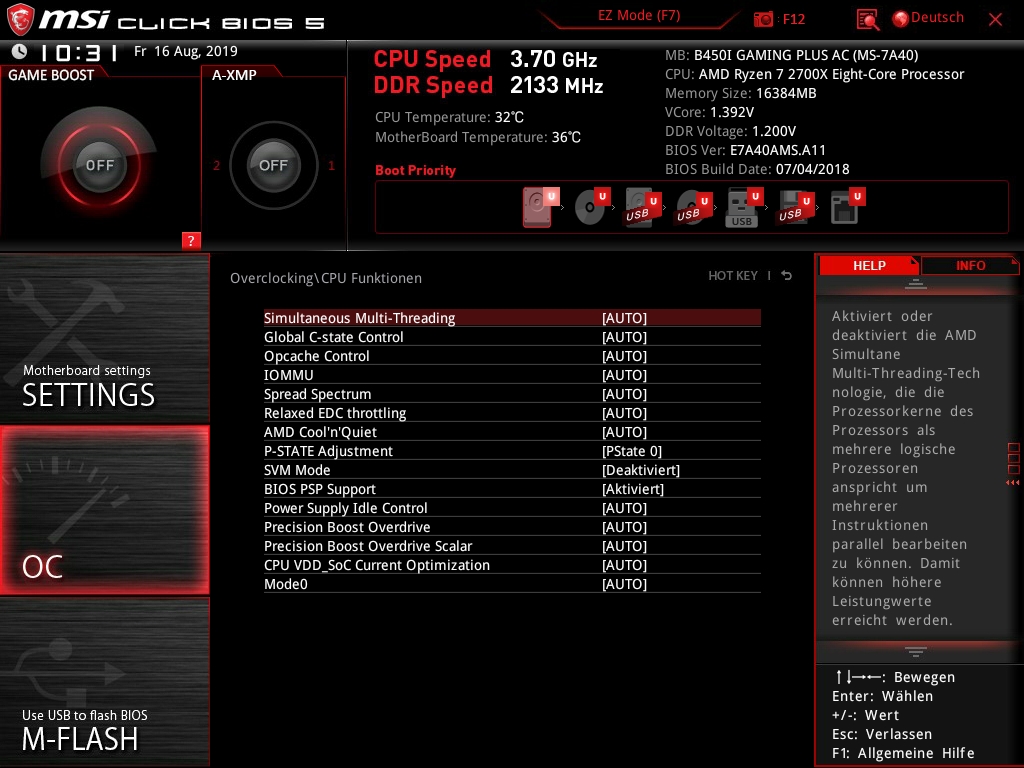Click the back arrow next to HOT KEY

pos(786,276)
